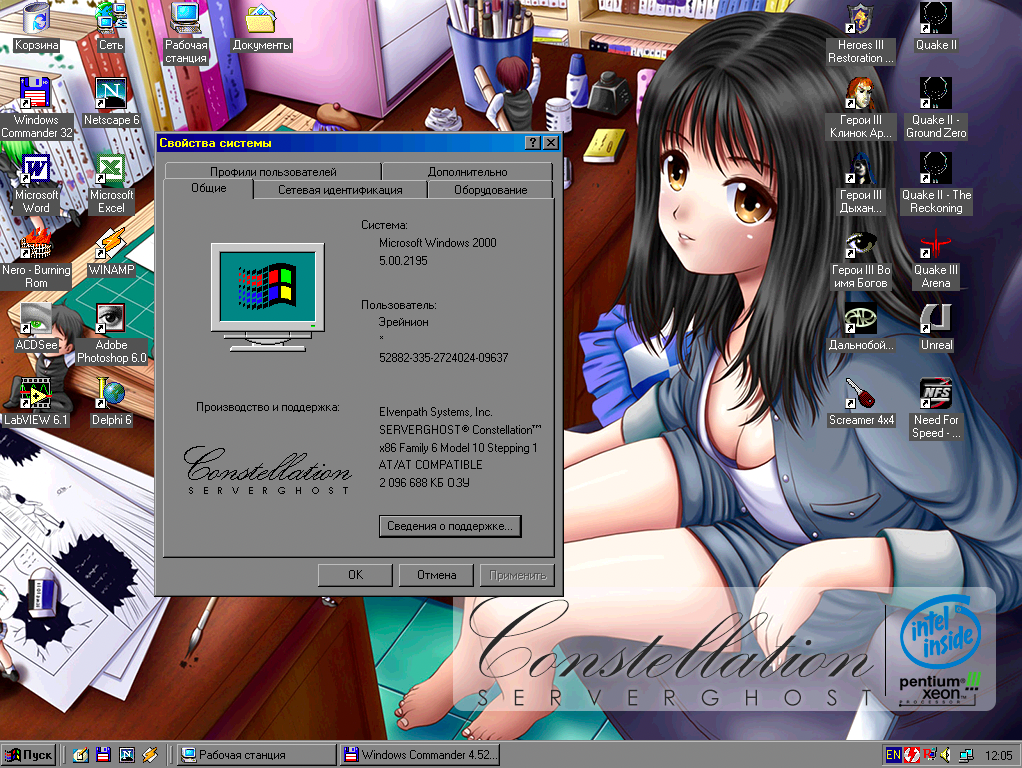The image size is (1022, 768).
Task: Click the network connection tray icon
Action: pyautogui.click(x=966, y=755)
